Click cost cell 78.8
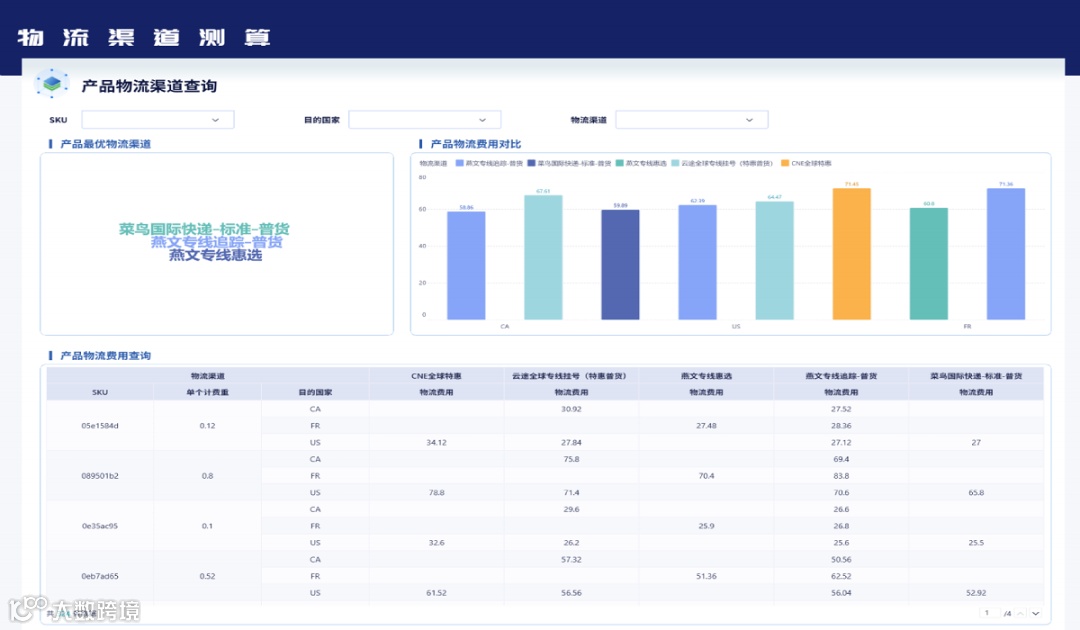 pyautogui.click(x=437, y=493)
